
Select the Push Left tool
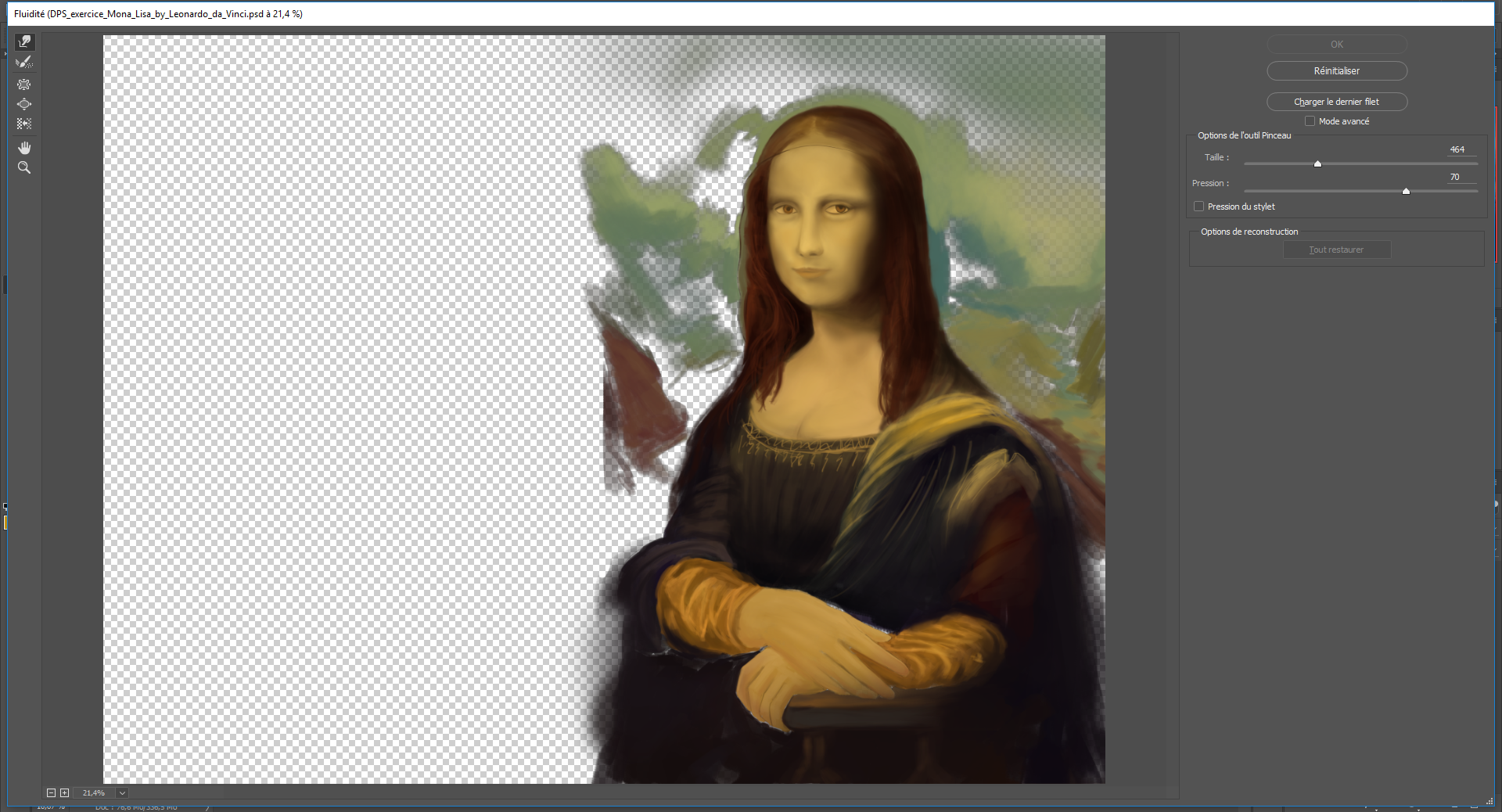tap(24, 124)
